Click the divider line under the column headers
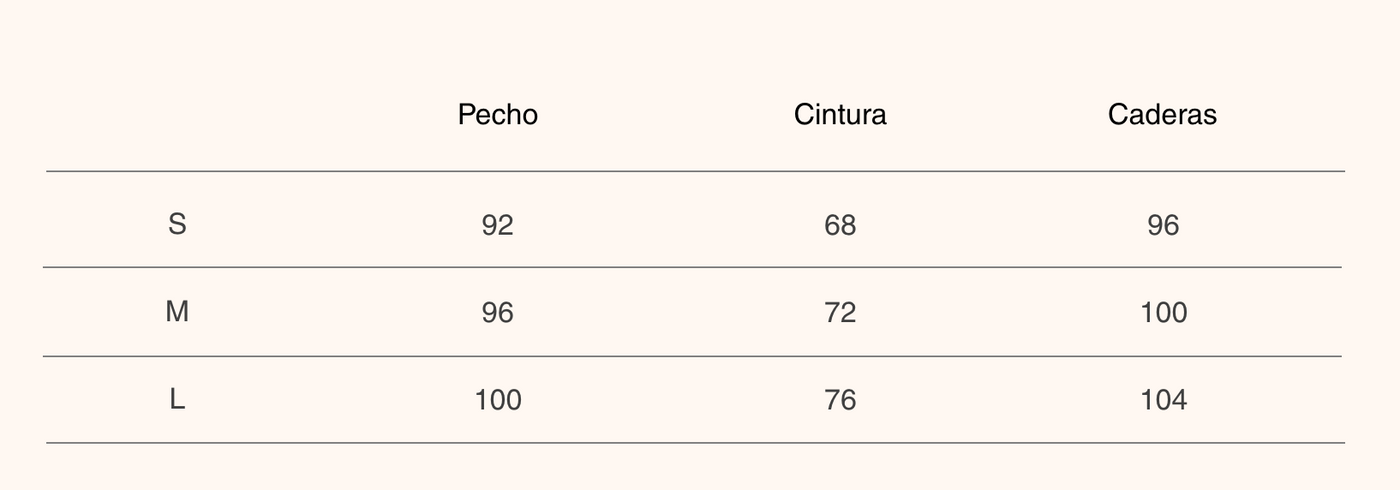The height and width of the screenshot is (490, 1400). [x=695, y=171]
